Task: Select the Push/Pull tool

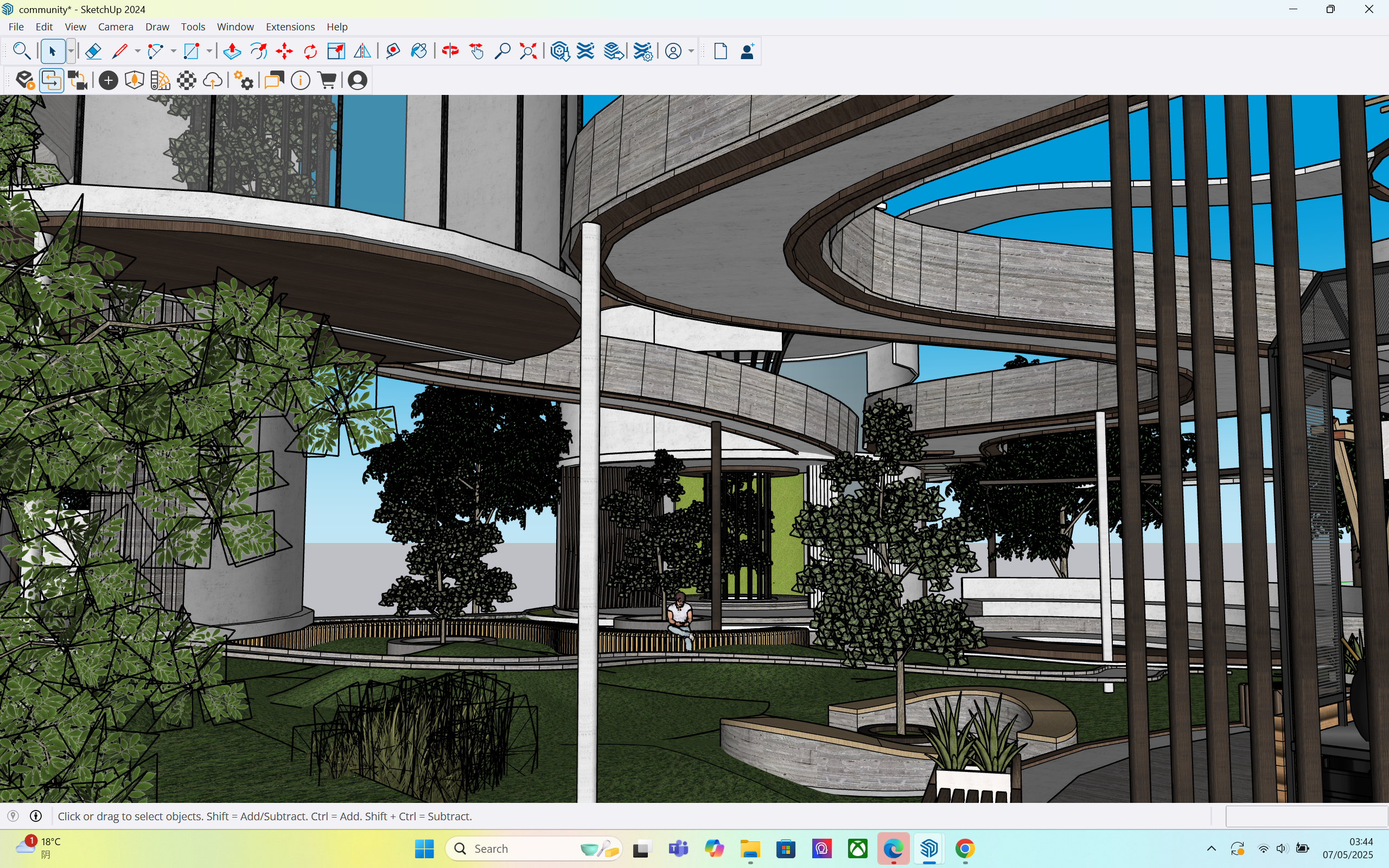Action: pos(232,52)
